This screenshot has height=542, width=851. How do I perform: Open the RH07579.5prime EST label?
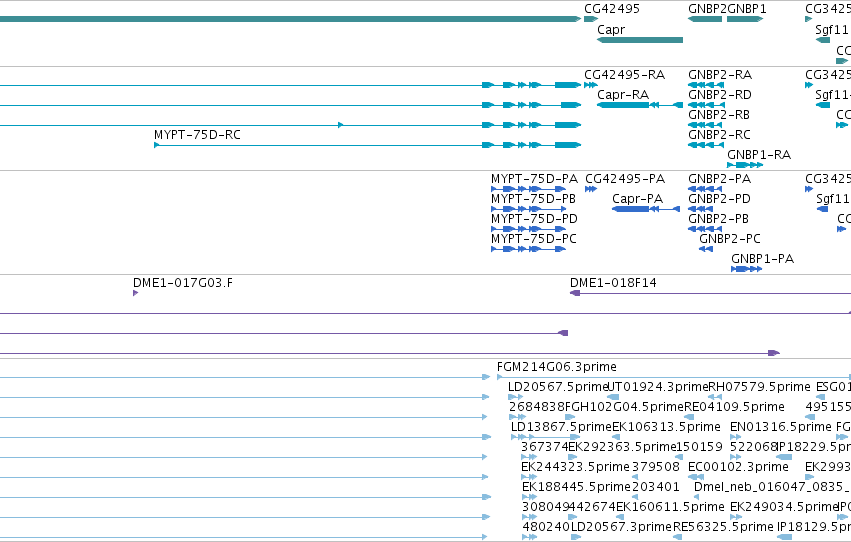pos(759,387)
